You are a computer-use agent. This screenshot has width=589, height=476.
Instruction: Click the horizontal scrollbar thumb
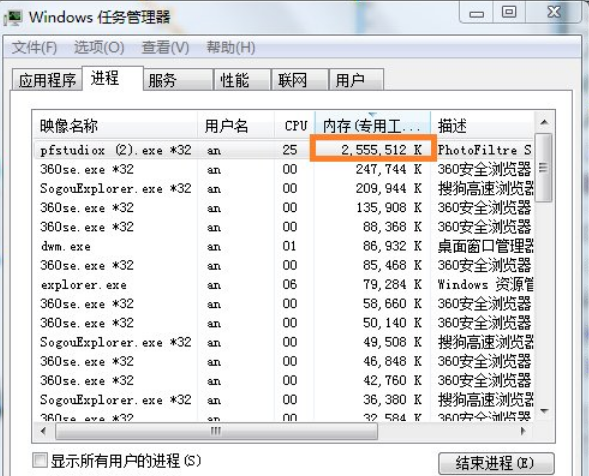coord(216,431)
